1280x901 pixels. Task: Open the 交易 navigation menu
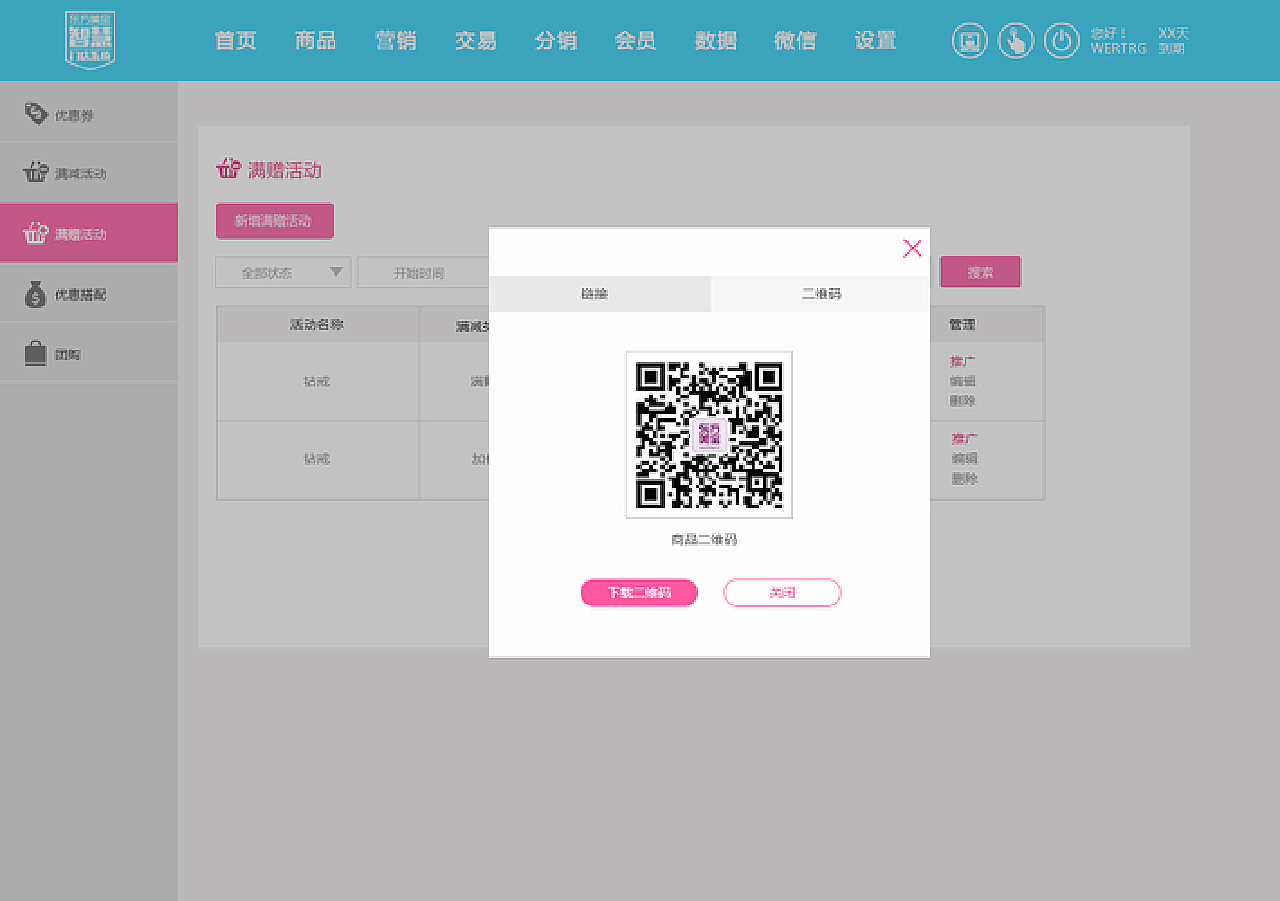point(476,40)
